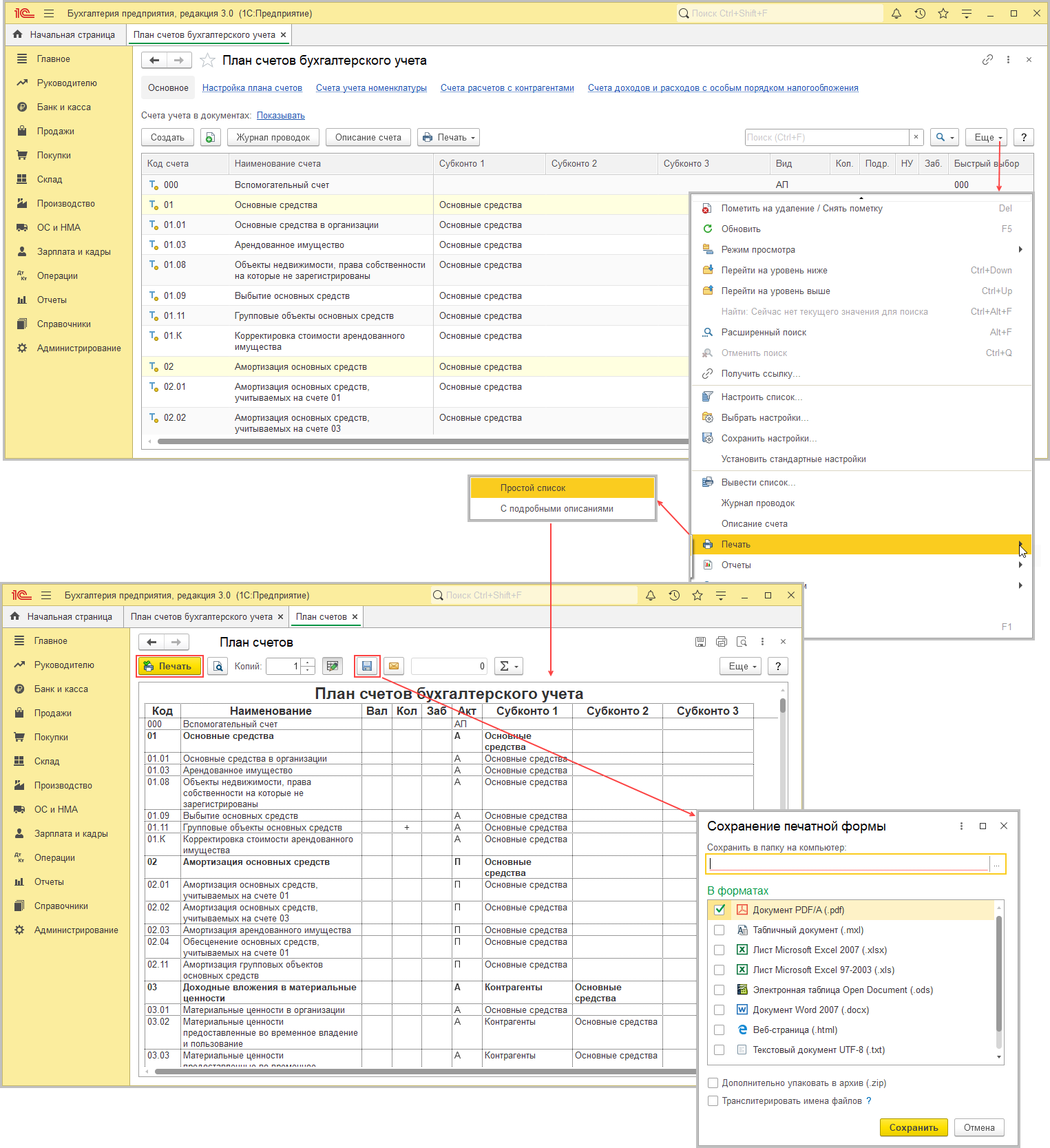Image resolution: width=1050 pixels, height=1148 pixels.
Task: Open 'Банк и касса' in the top window sidebar
Action: [x=64, y=107]
